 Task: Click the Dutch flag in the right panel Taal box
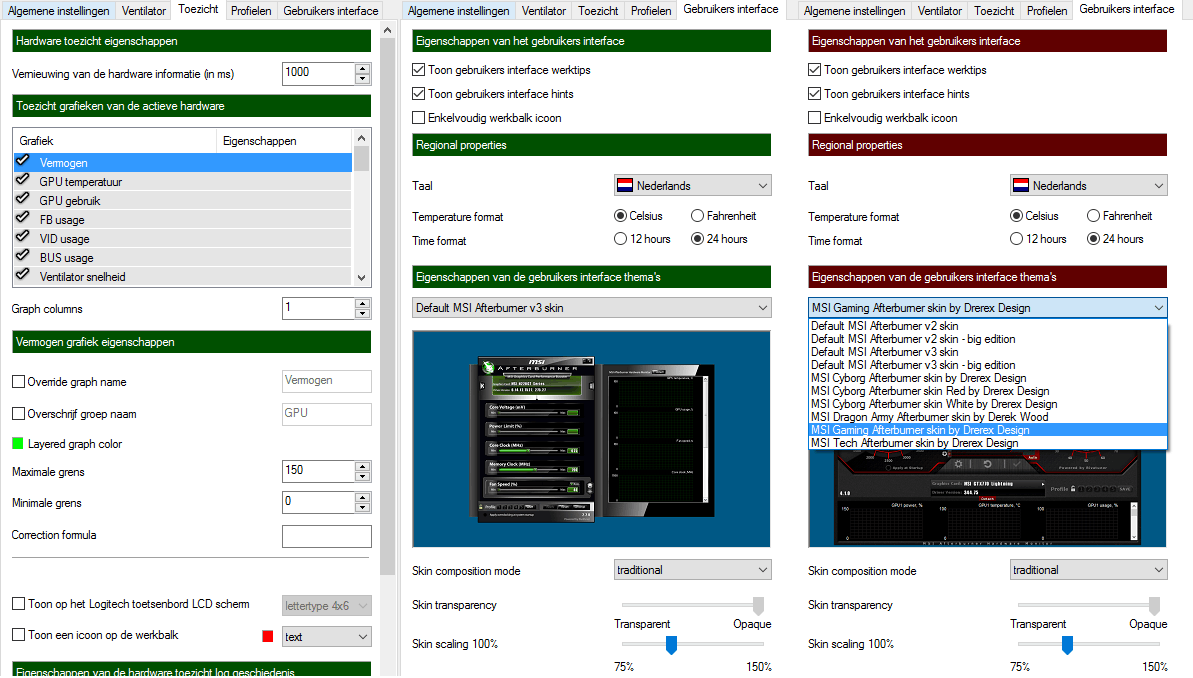pyautogui.click(x=1021, y=185)
